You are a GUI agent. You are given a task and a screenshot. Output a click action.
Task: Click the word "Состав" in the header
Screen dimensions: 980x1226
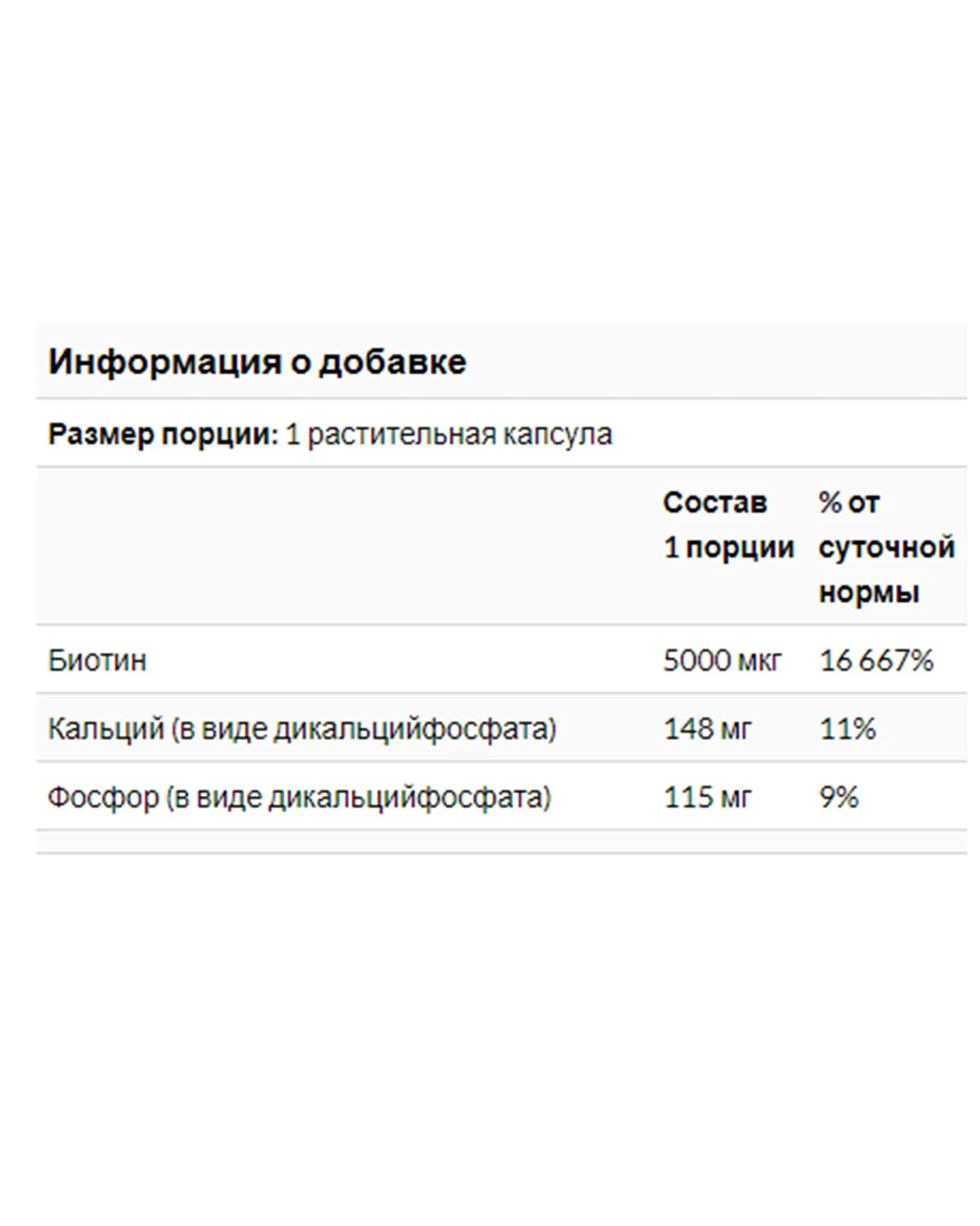[714, 503]
